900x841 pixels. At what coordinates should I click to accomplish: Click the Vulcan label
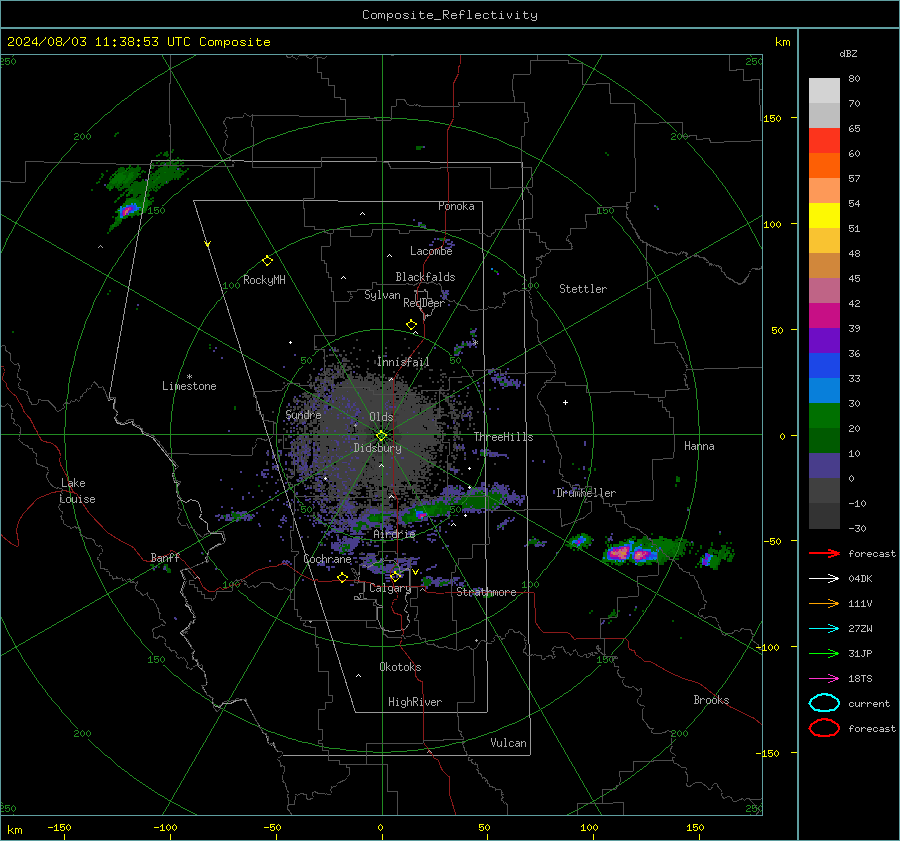tap(508, 743)
